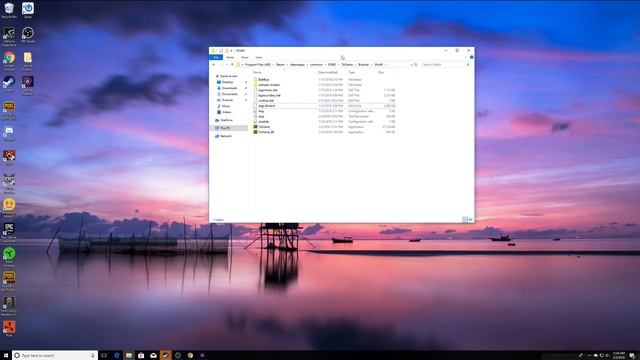This screenshot has height=360, width=640.
Task: Navigate to the PUBG breadcrumb segment
Action: click(x=332, y=64)
